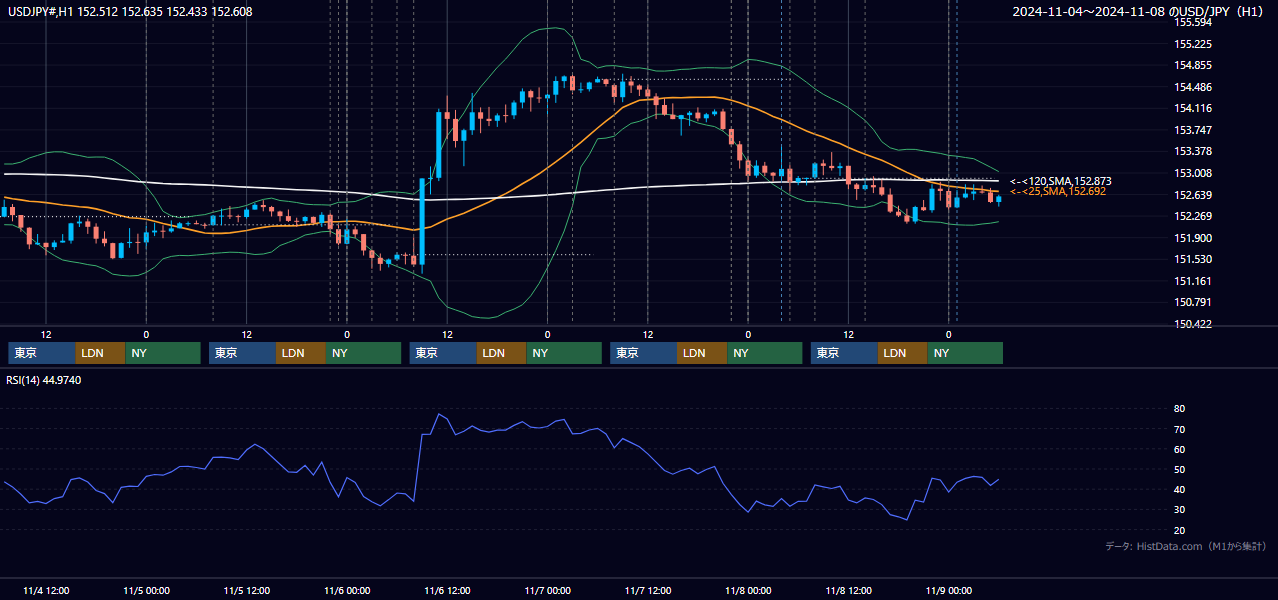
Task: Click the 25 SMA label 152.692
Action: click(1058, 191)
